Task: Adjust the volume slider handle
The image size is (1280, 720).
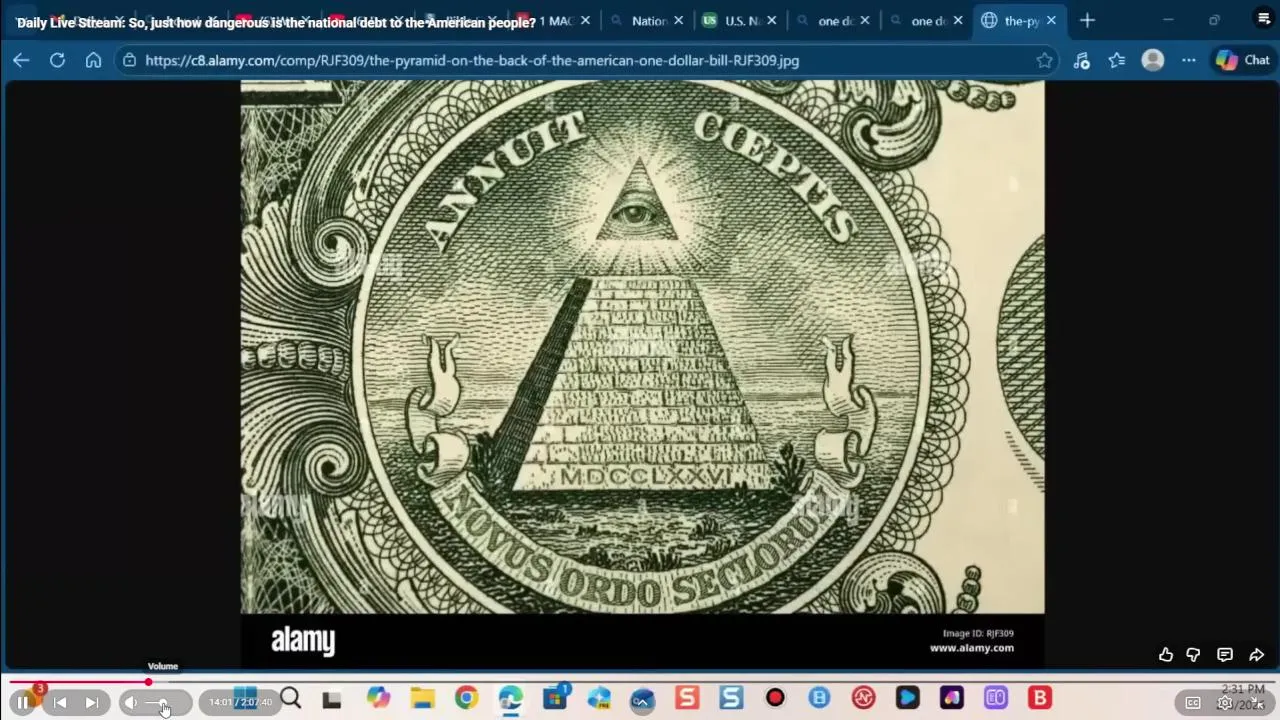Action: (x=163, y=704)
